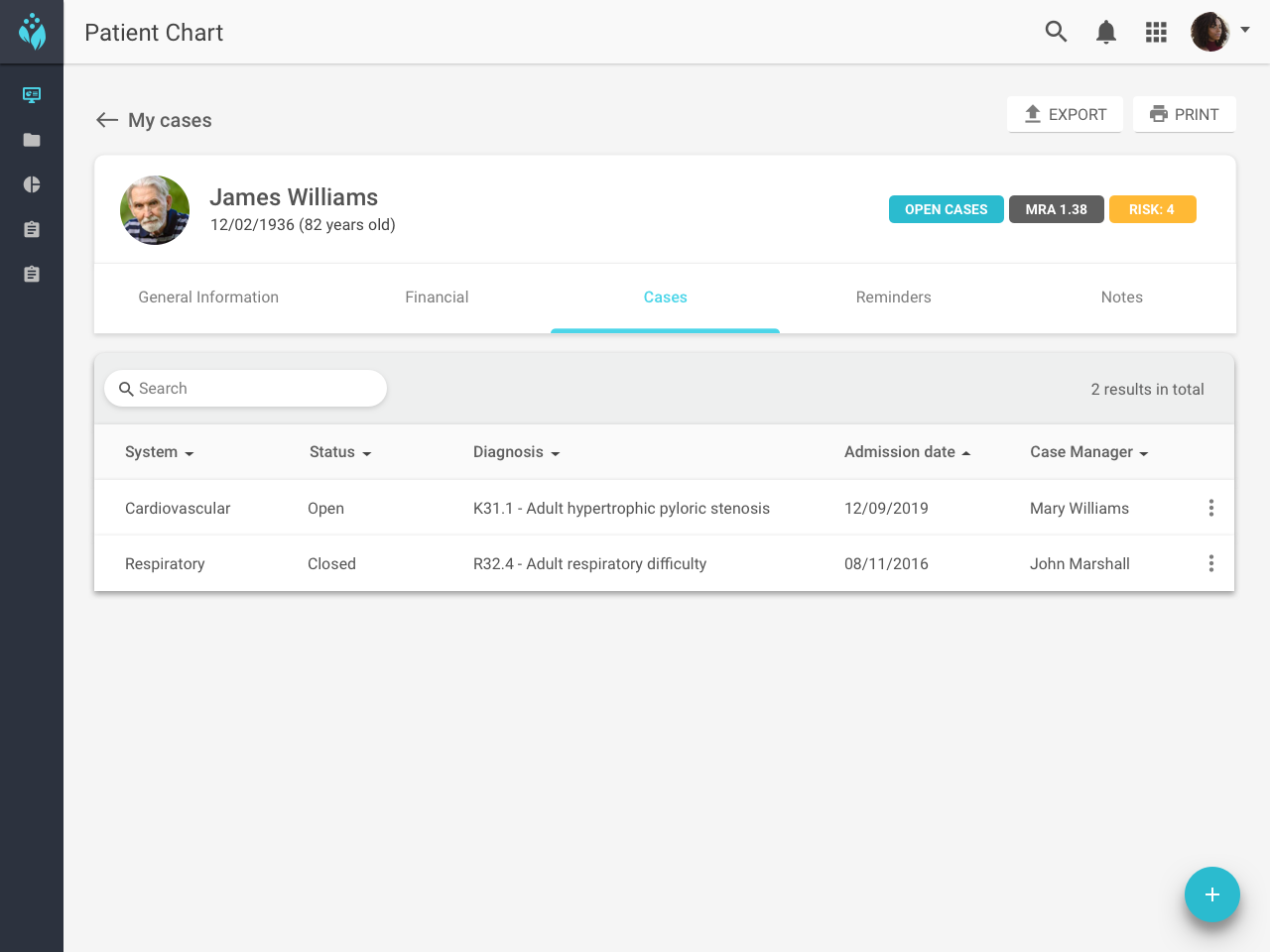This screenshot has width=1270, height=952.
Task: Sort by Status column
Action: pyautogui.click(x=339, y=452)
